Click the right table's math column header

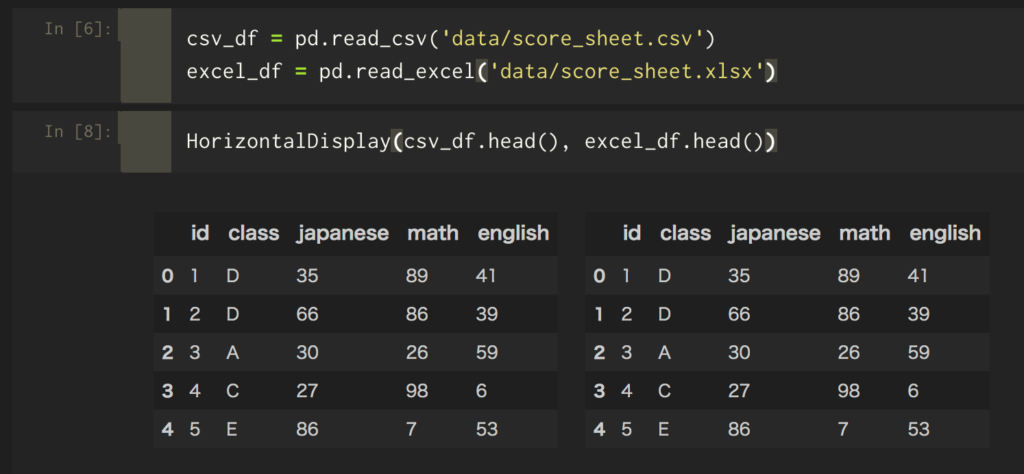click(x=864, y=233)
